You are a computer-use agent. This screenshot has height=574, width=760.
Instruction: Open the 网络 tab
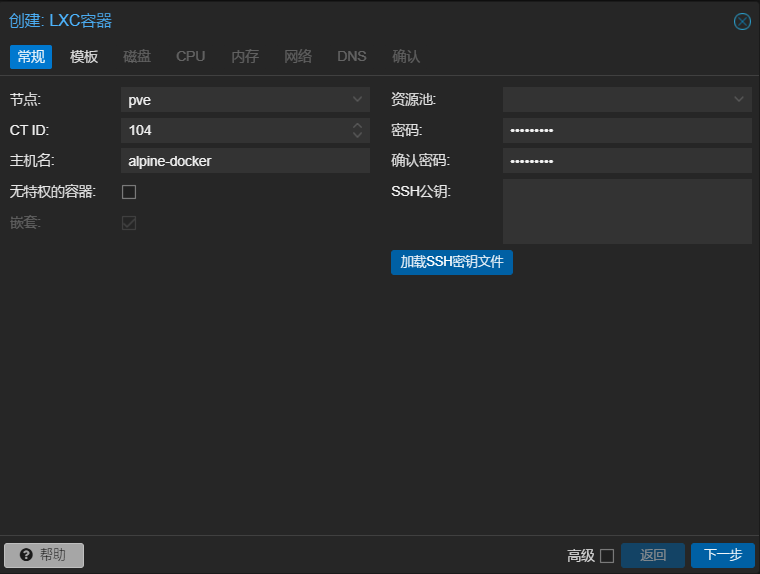point(298,57)
